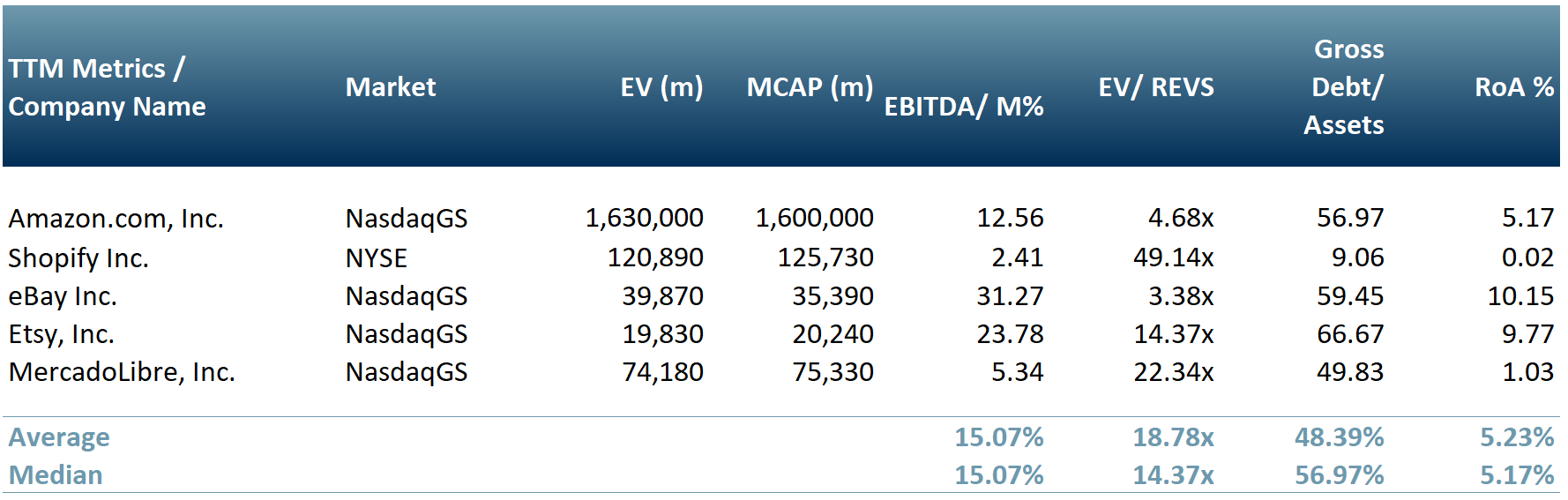
Task: Click the MCAP (m) column header
Action: click(x=810, y=87)
